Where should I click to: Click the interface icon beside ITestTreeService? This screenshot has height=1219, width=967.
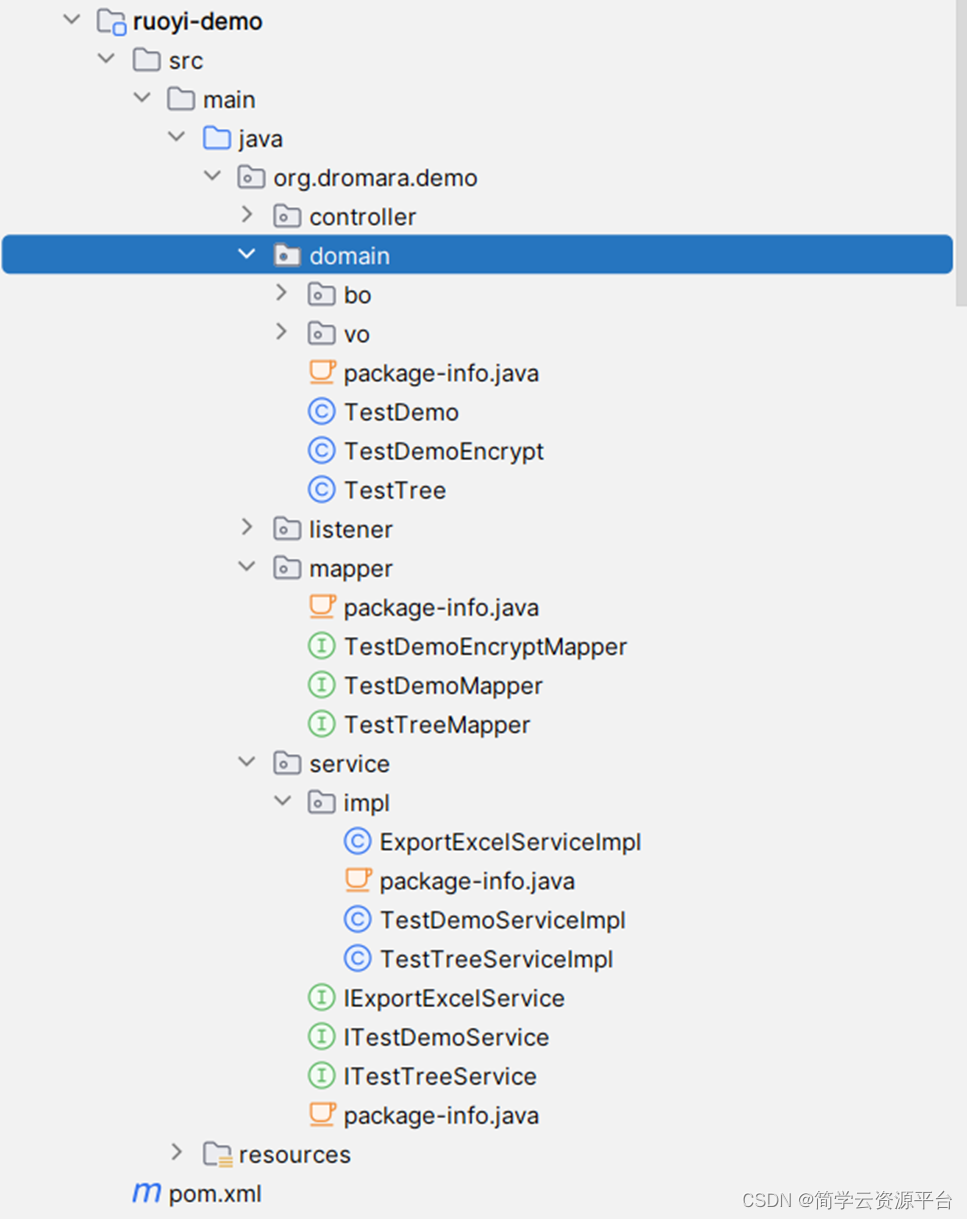(321, 1075)
